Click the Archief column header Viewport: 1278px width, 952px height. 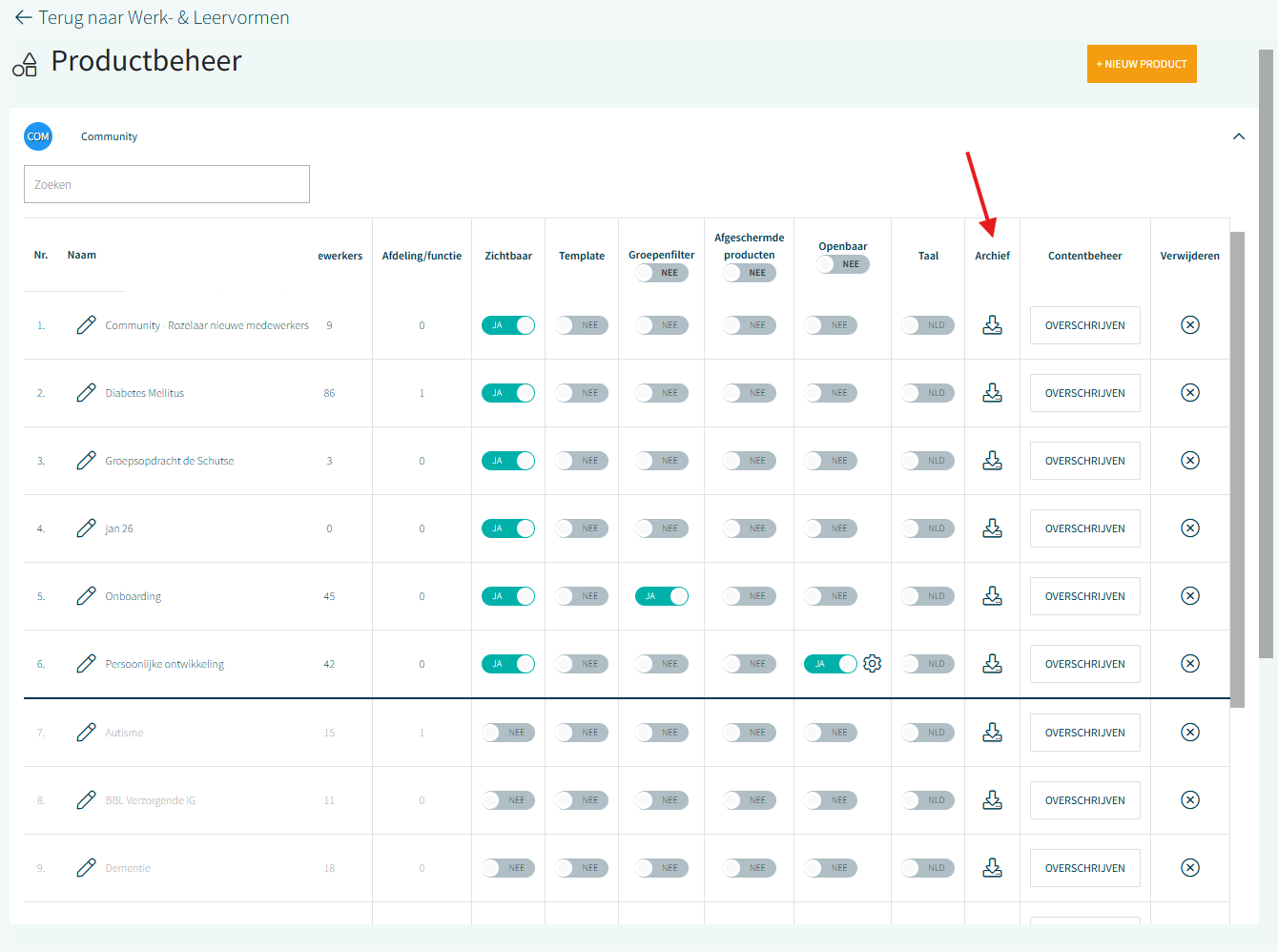click(992, 256)
